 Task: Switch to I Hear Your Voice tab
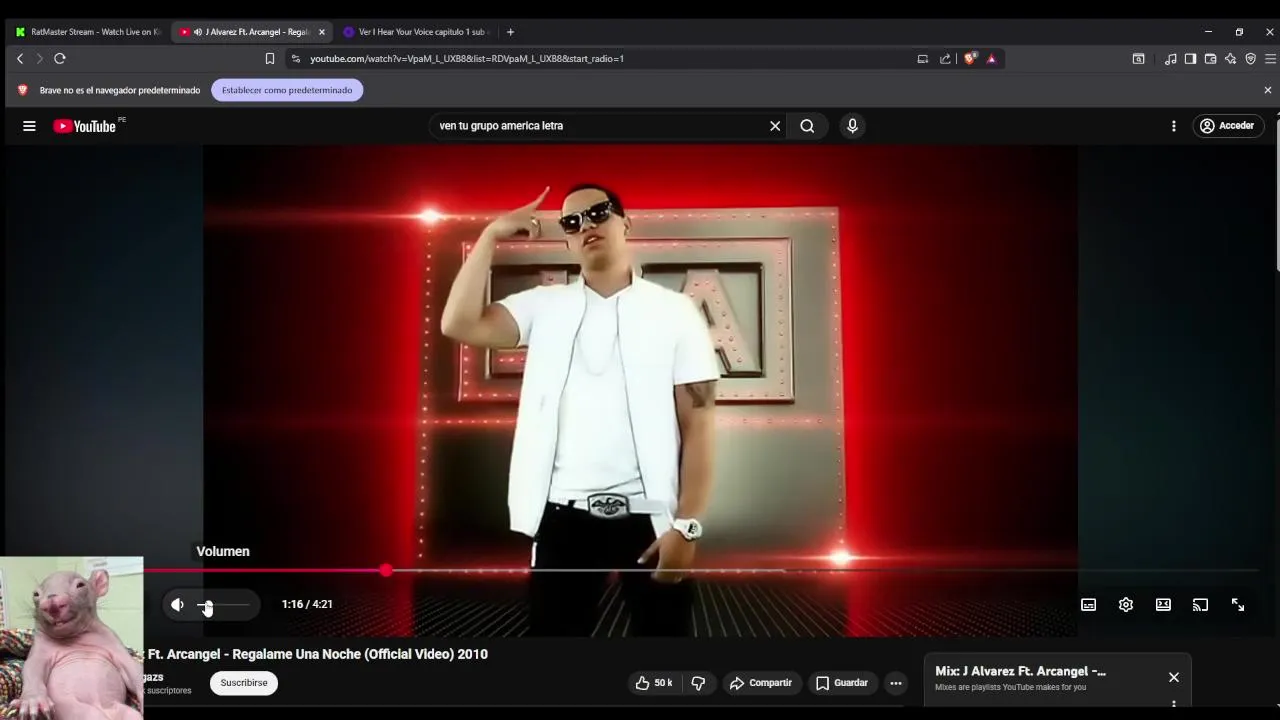click(415, 32)
